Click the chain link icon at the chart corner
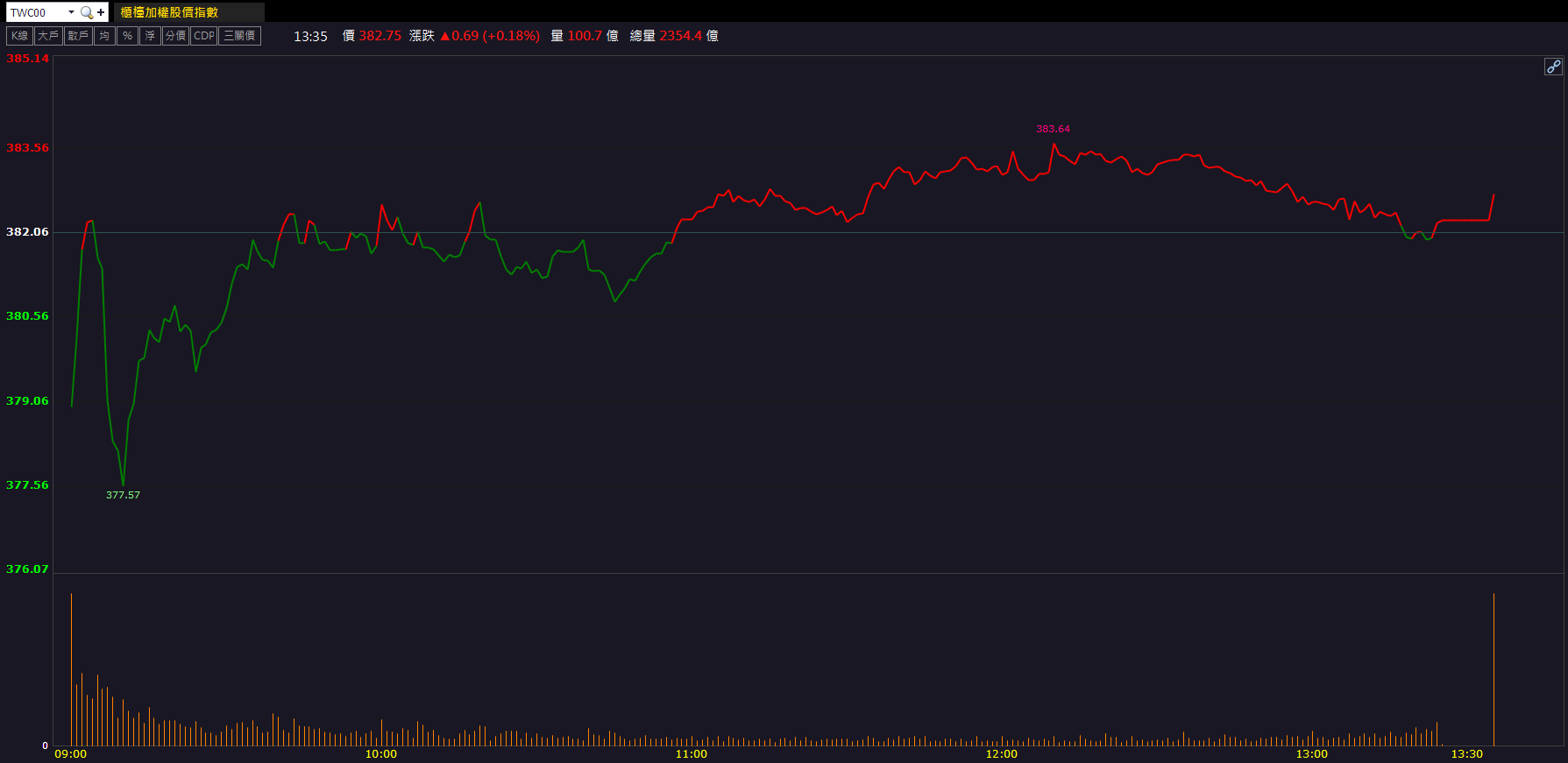1568x763 pixels. tap(1552, 67)
